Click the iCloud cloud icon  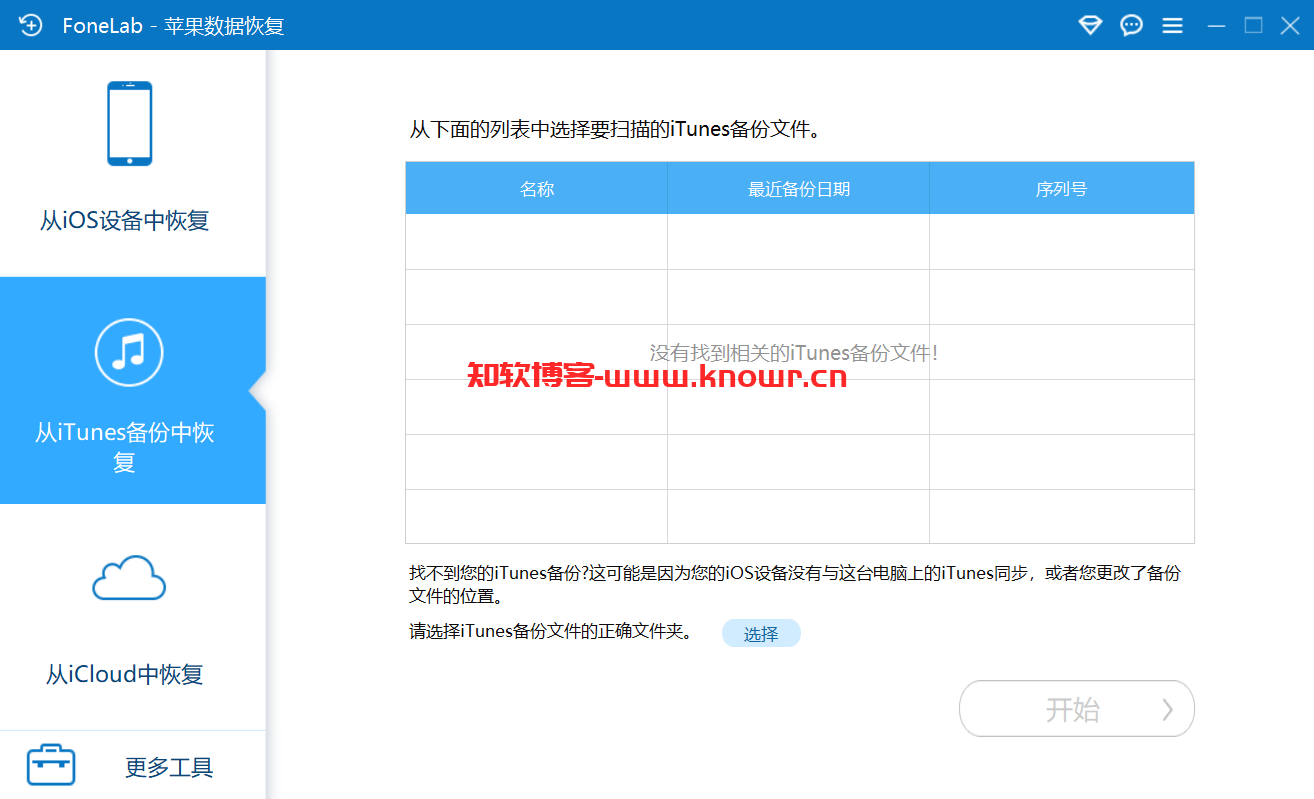tap(128, 578)
